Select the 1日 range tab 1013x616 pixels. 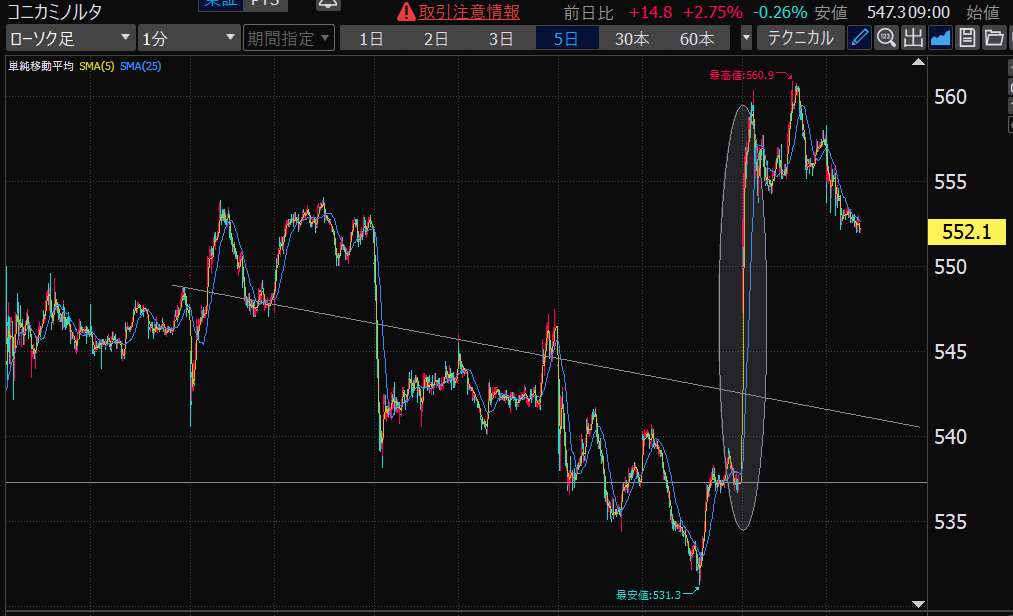click(371, 39)
